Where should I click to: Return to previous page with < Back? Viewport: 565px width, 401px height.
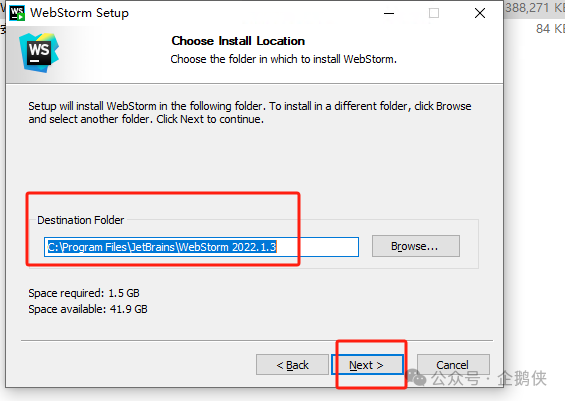pos(292,365)
